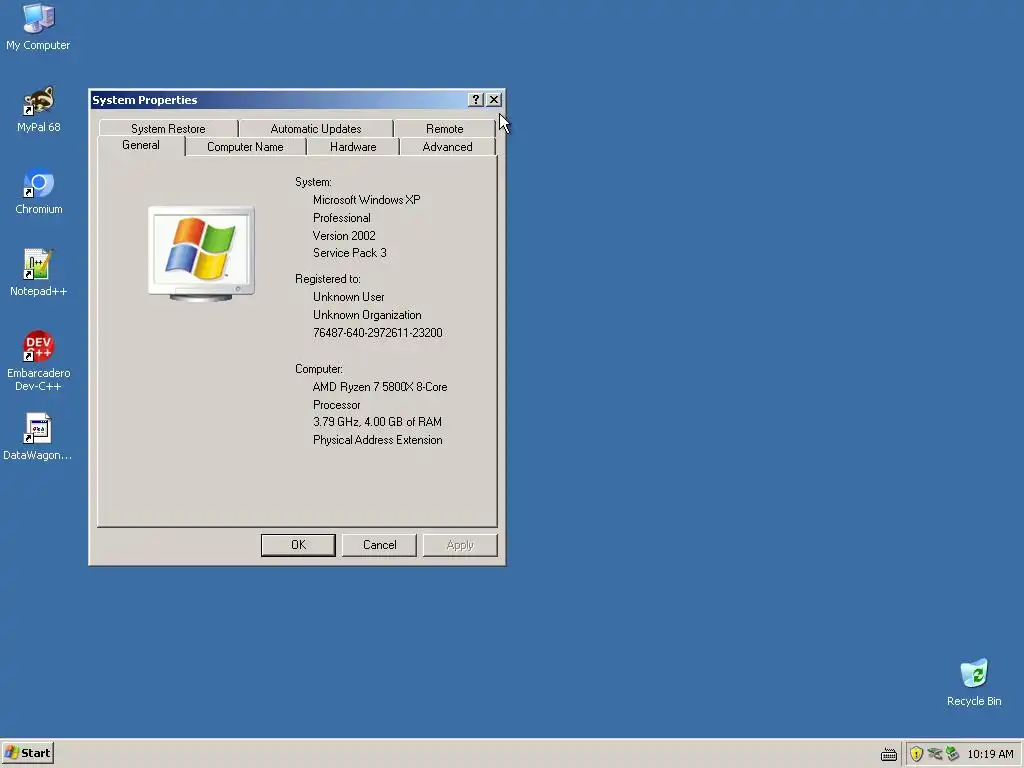This screenshot has height=768, width=1024.
Task: Click the network connection tray icon
Action: pos(935,754)
